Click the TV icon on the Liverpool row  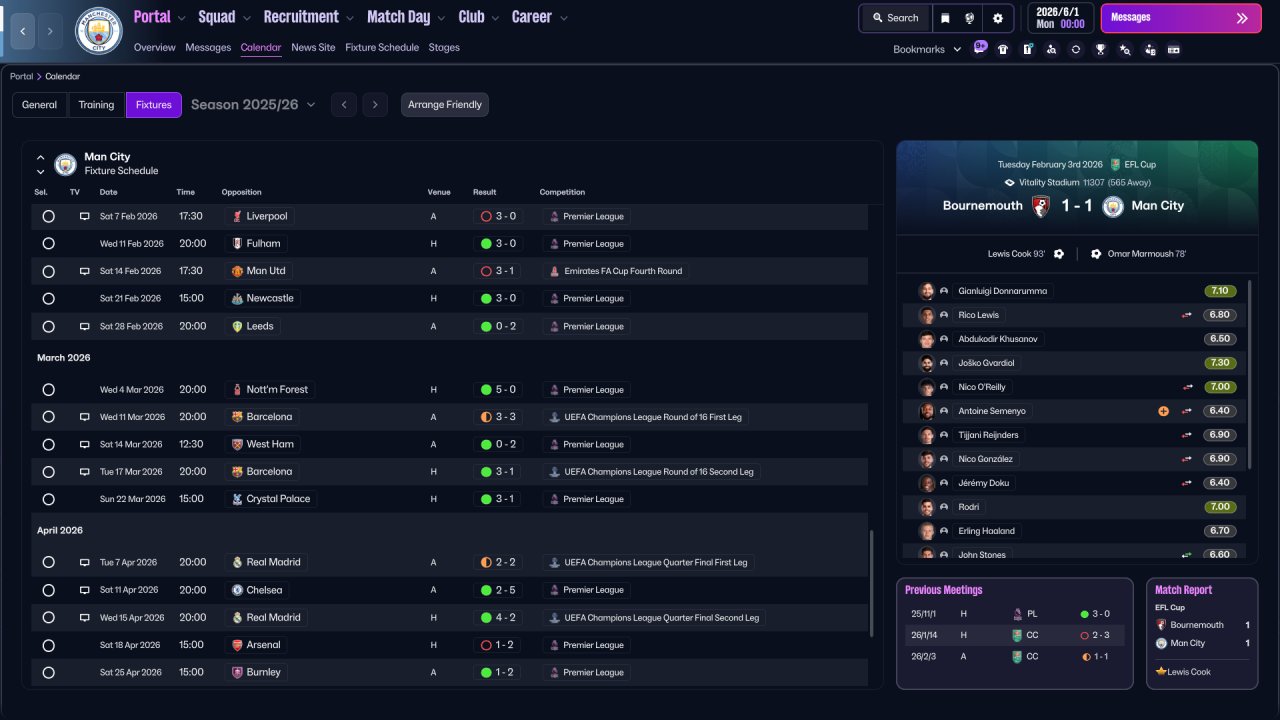[85, 216]
